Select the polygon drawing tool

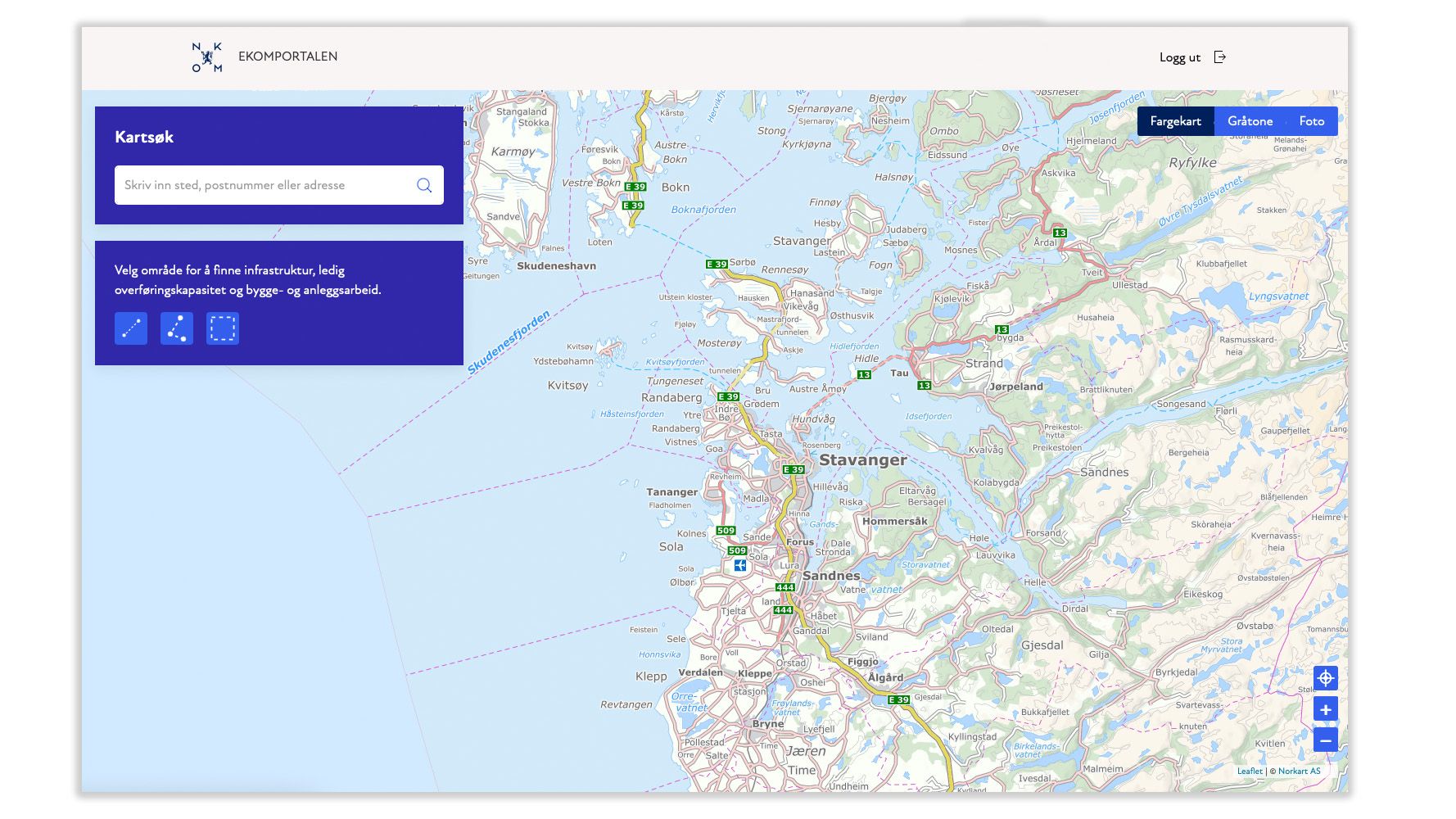pos(177,328)
